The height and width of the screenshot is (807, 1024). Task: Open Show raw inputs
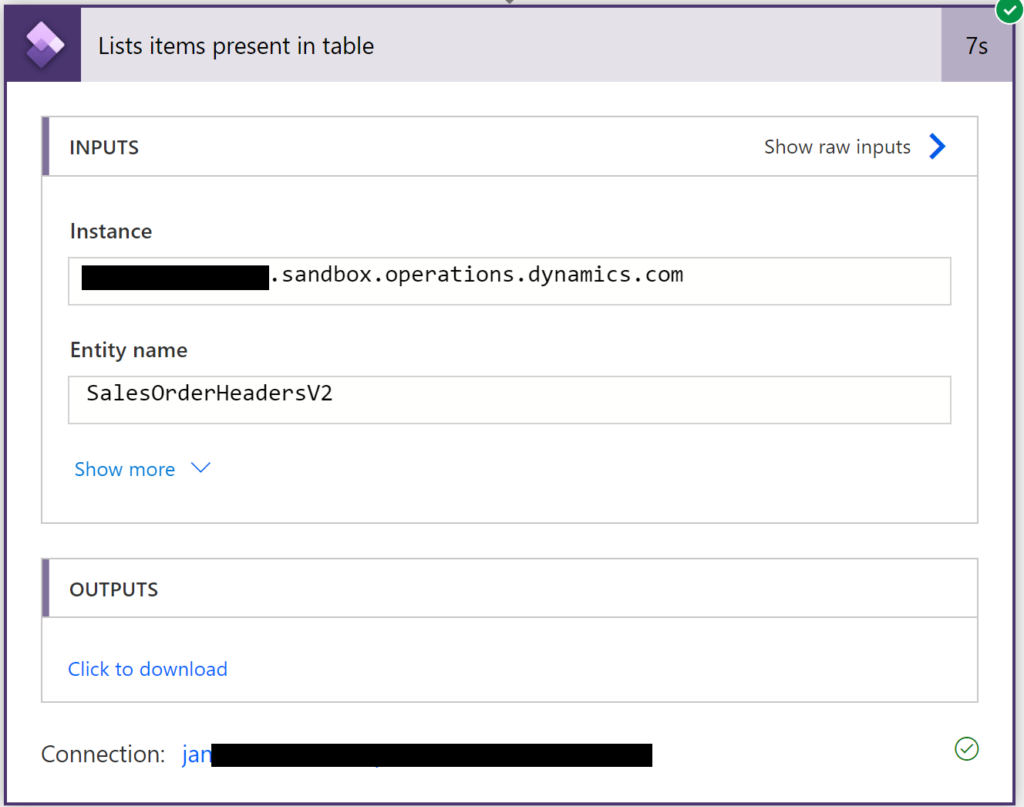[x=837, y=147]
